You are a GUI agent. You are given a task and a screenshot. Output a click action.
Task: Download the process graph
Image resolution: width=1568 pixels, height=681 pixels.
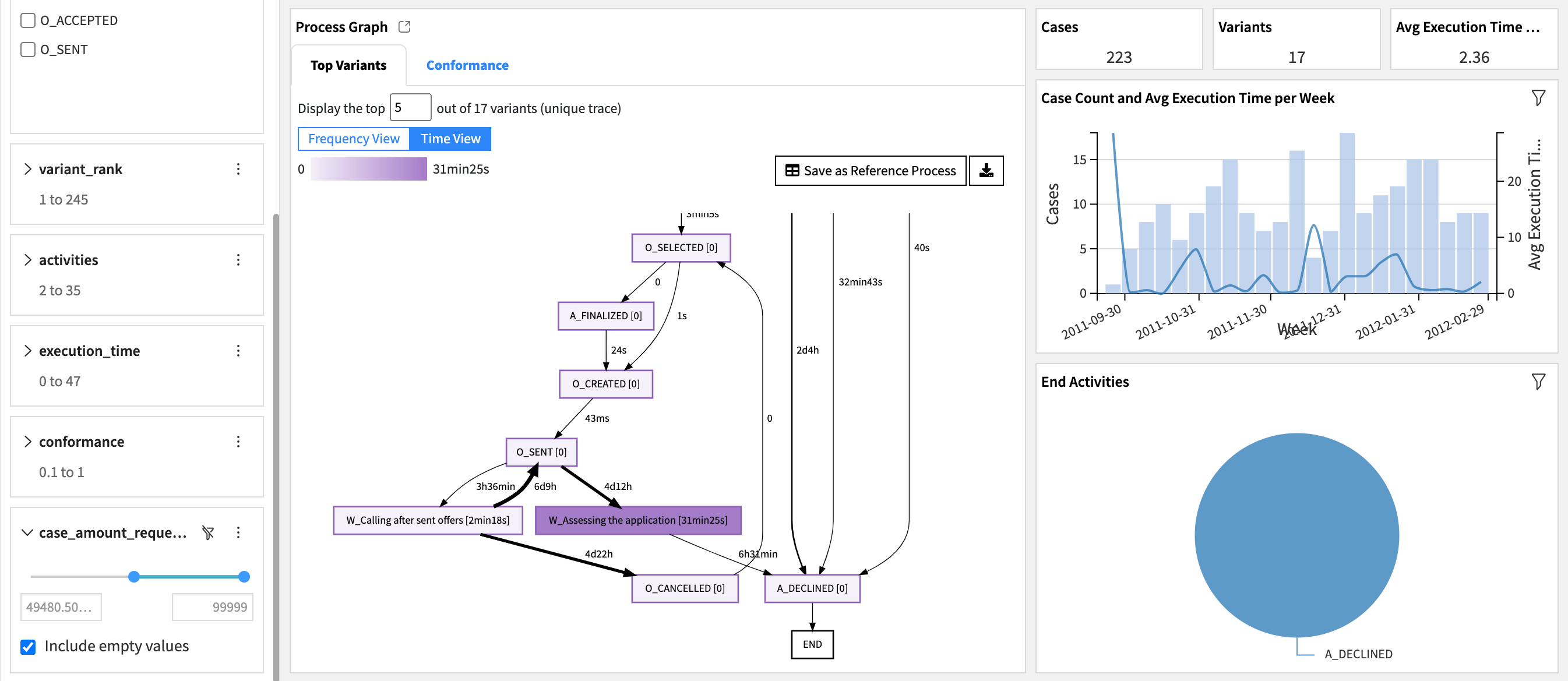(986, 171)
